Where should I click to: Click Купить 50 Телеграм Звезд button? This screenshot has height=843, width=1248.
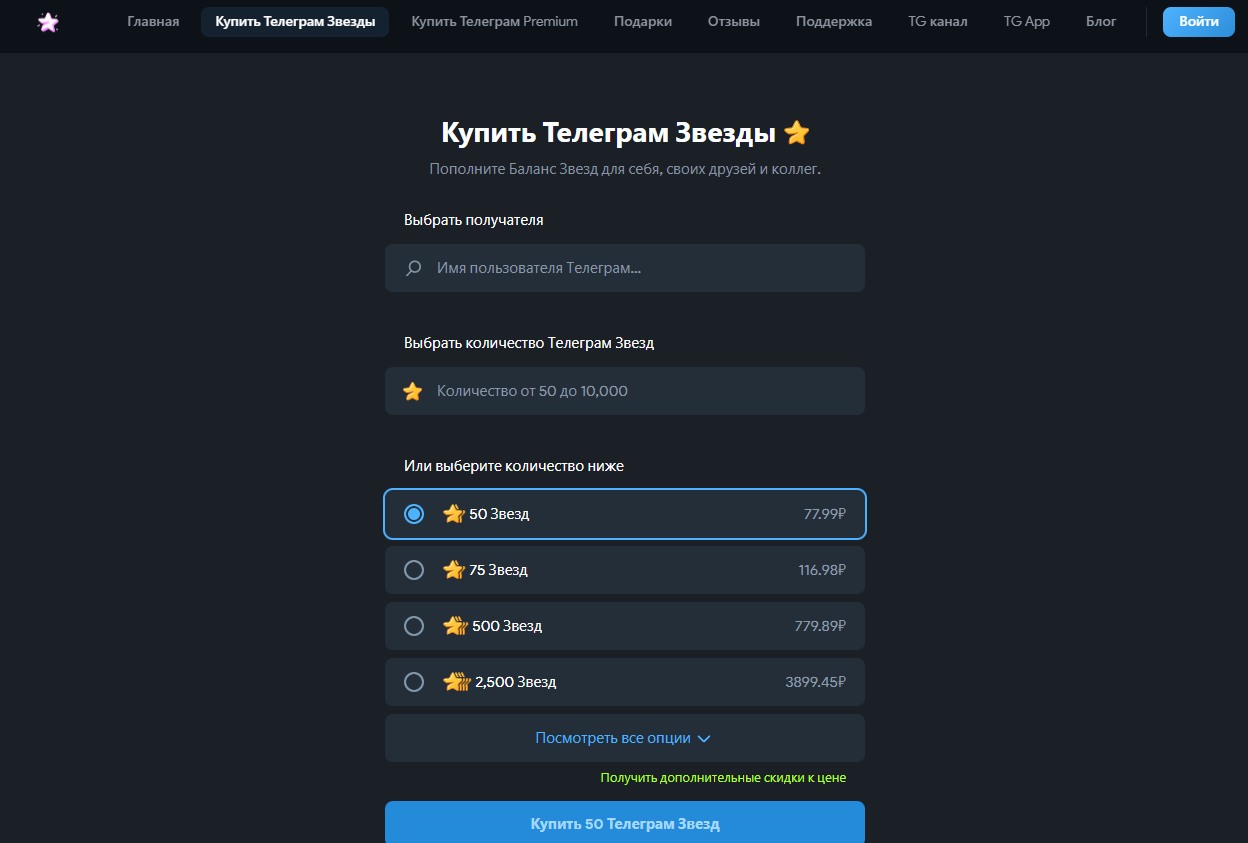(x=625, y=823)
